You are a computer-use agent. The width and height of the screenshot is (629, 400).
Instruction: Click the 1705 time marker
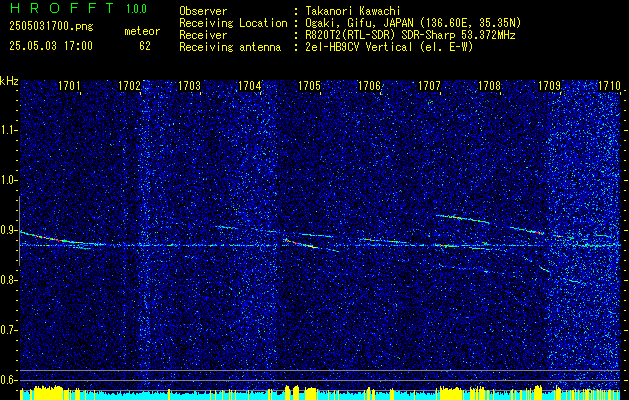[x=309, y=86]
